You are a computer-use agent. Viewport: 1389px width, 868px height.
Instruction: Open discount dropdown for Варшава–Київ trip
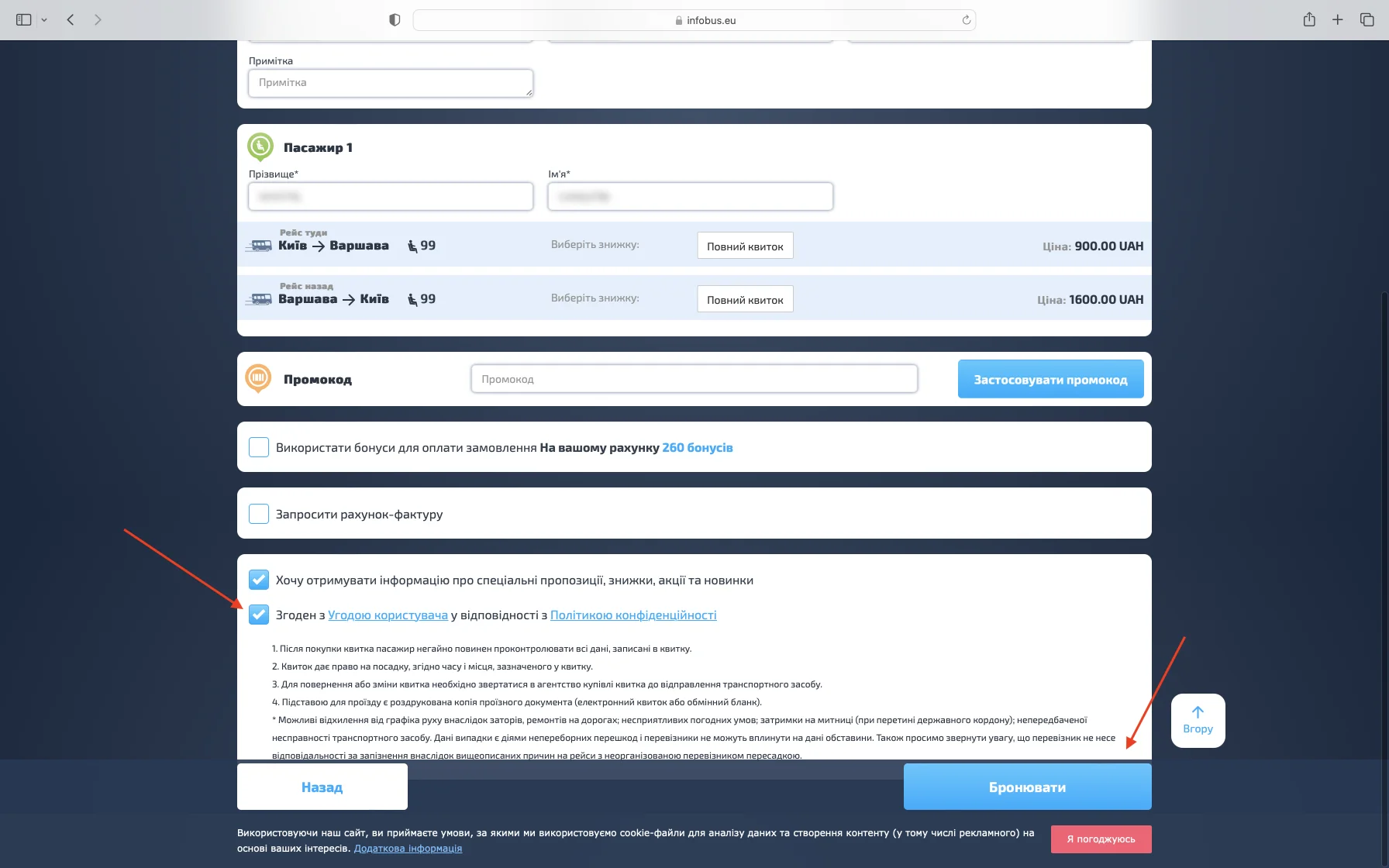point(745,300)
